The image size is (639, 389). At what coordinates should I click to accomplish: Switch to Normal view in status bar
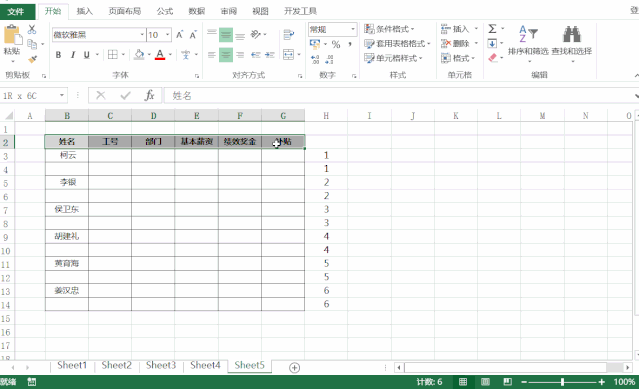click(463, 382)
